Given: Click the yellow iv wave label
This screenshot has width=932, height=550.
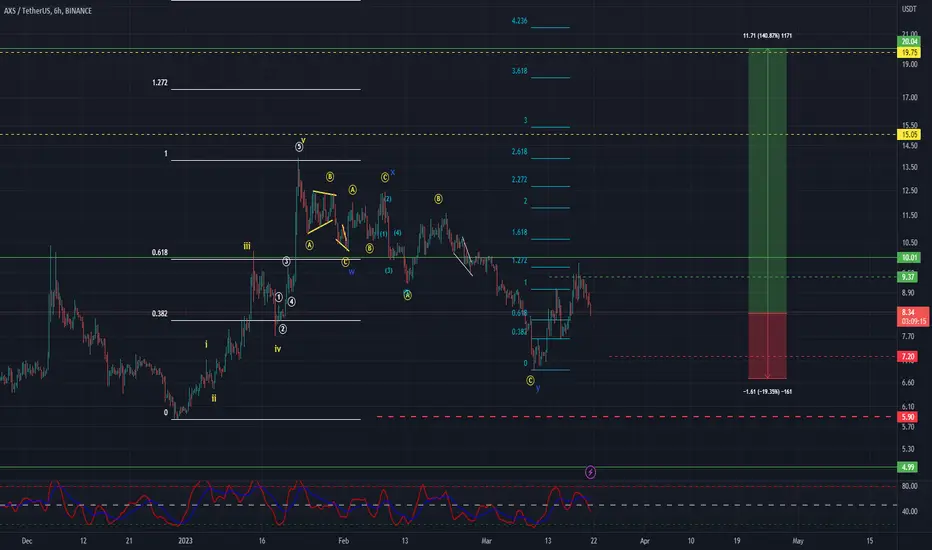Looking at the screenshot, I should click(x=278, y=349).
